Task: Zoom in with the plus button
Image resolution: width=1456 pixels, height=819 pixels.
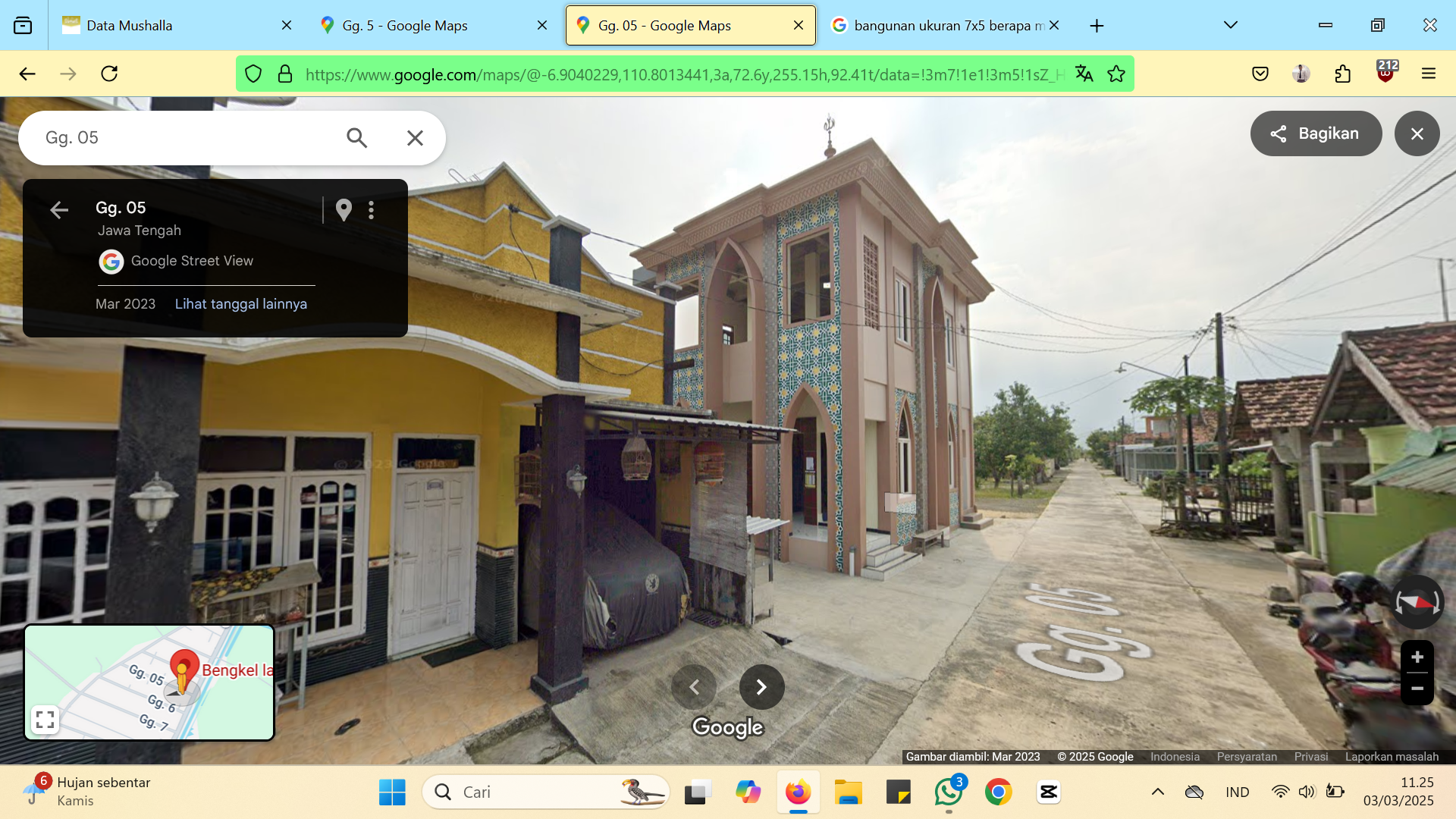Action: point(1417,657)
